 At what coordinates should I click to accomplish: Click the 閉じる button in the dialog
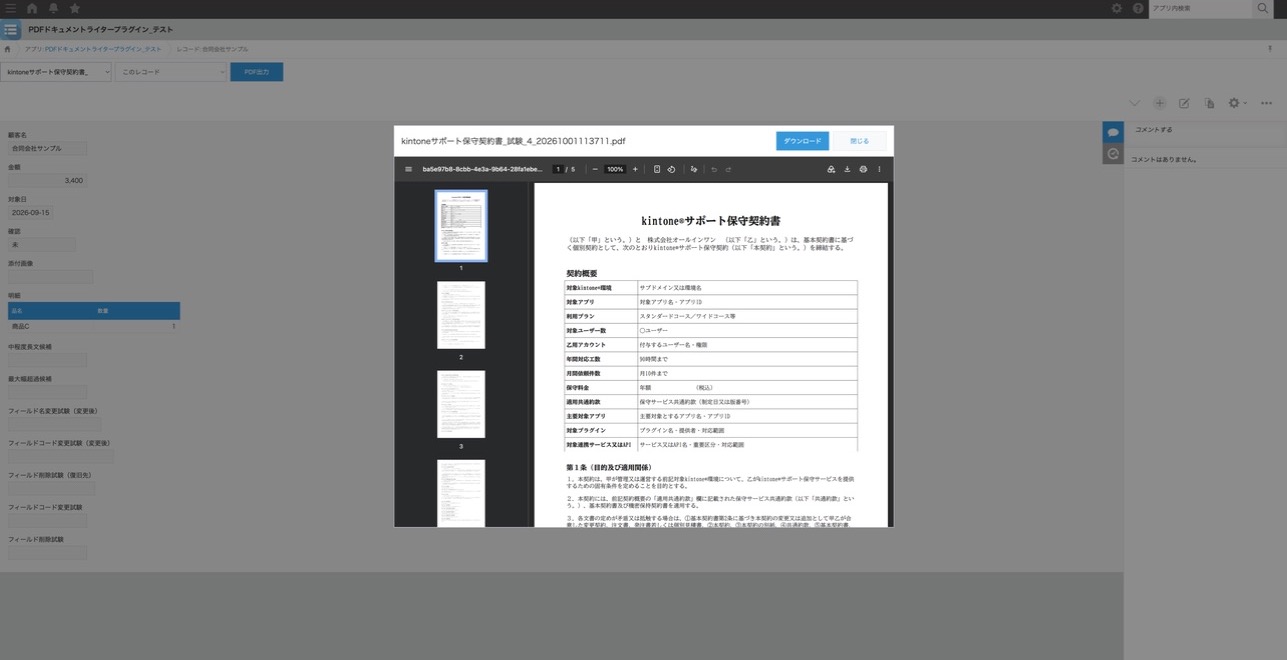click(x=860, y=141)
